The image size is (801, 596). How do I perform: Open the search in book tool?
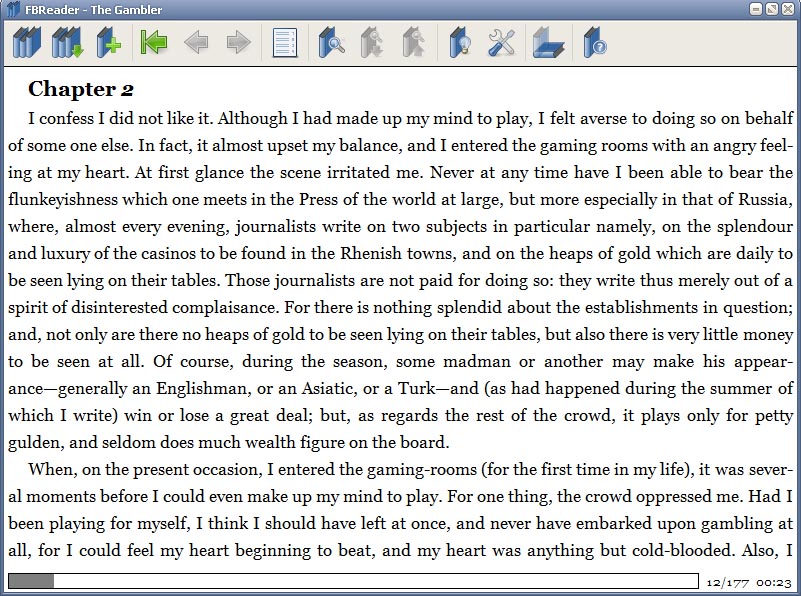coord(331,42)
